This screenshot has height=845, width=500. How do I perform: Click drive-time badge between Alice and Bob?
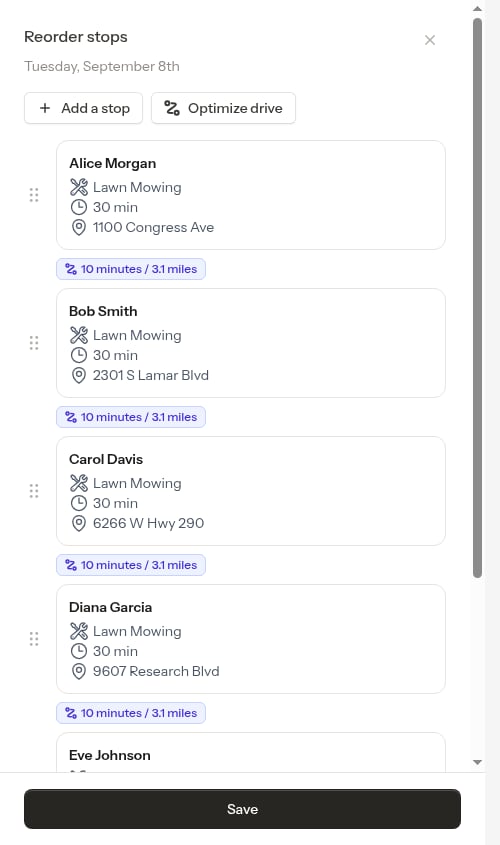(x=131, y=269)
